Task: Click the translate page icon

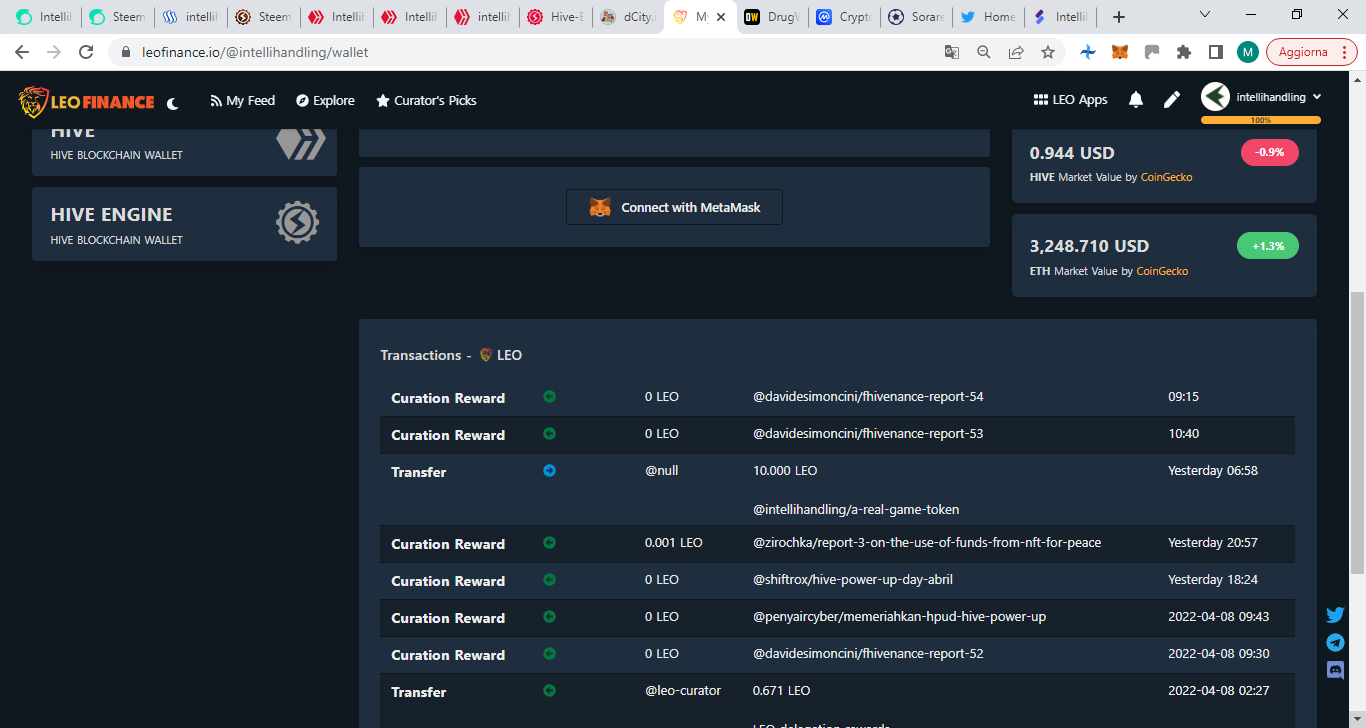Action: click(x=952, y=52)
